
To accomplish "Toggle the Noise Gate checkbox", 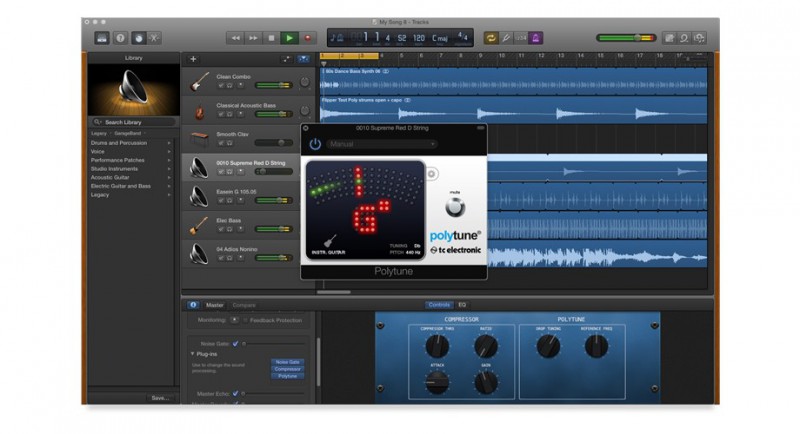I will click(x=236, y=344).
